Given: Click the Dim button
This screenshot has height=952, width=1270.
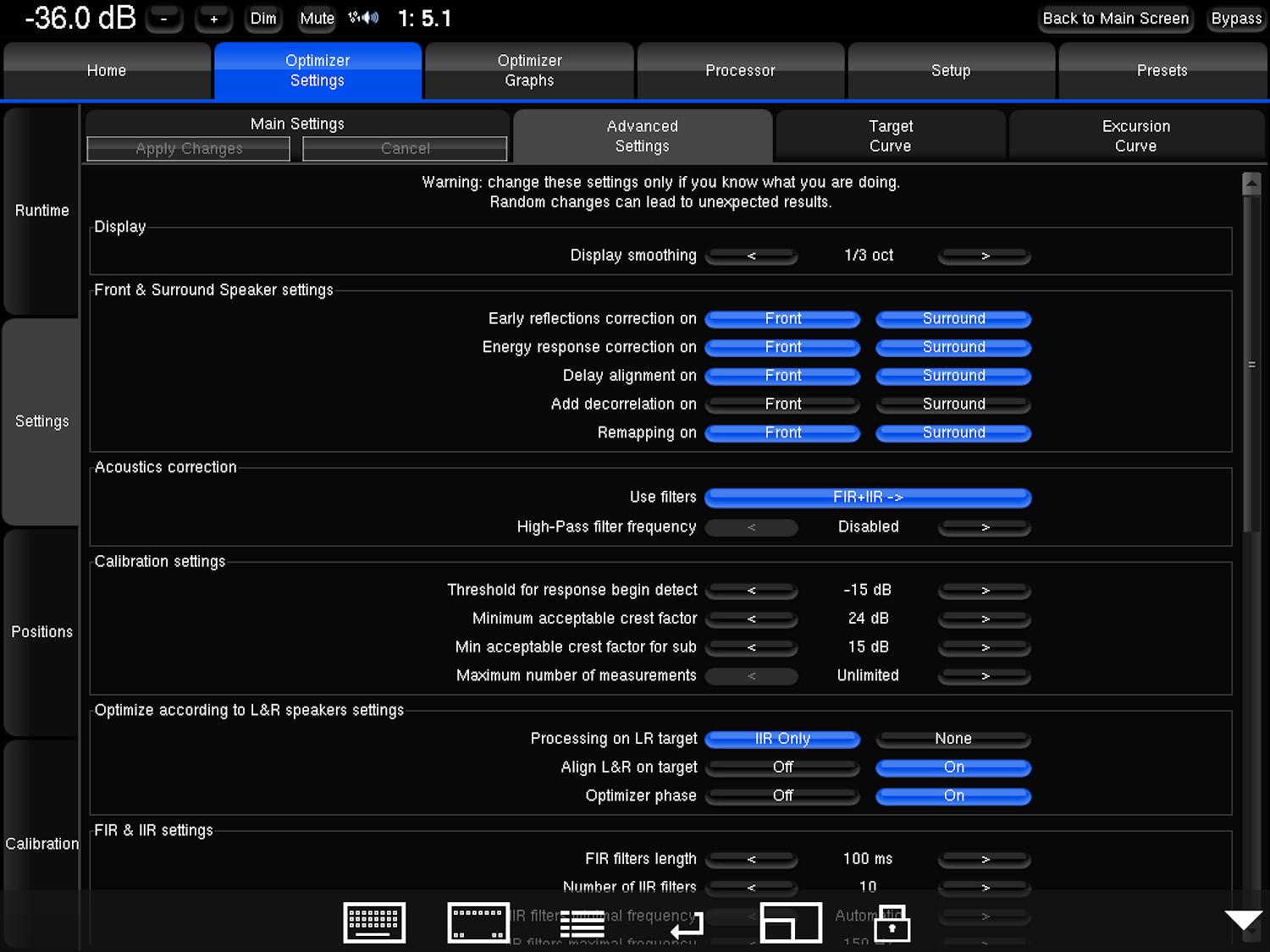Looking at the screenshot, I should click(x=263, y=19).
